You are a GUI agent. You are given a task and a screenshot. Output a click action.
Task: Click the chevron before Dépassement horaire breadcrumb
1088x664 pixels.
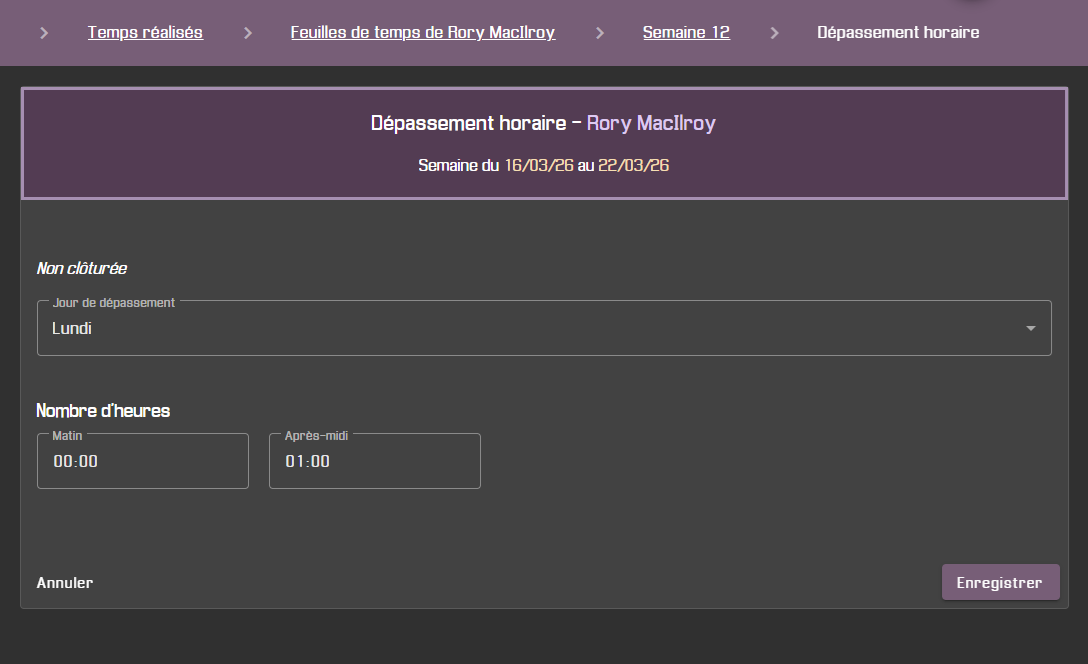pyautogui.click(x=774, y=33)
